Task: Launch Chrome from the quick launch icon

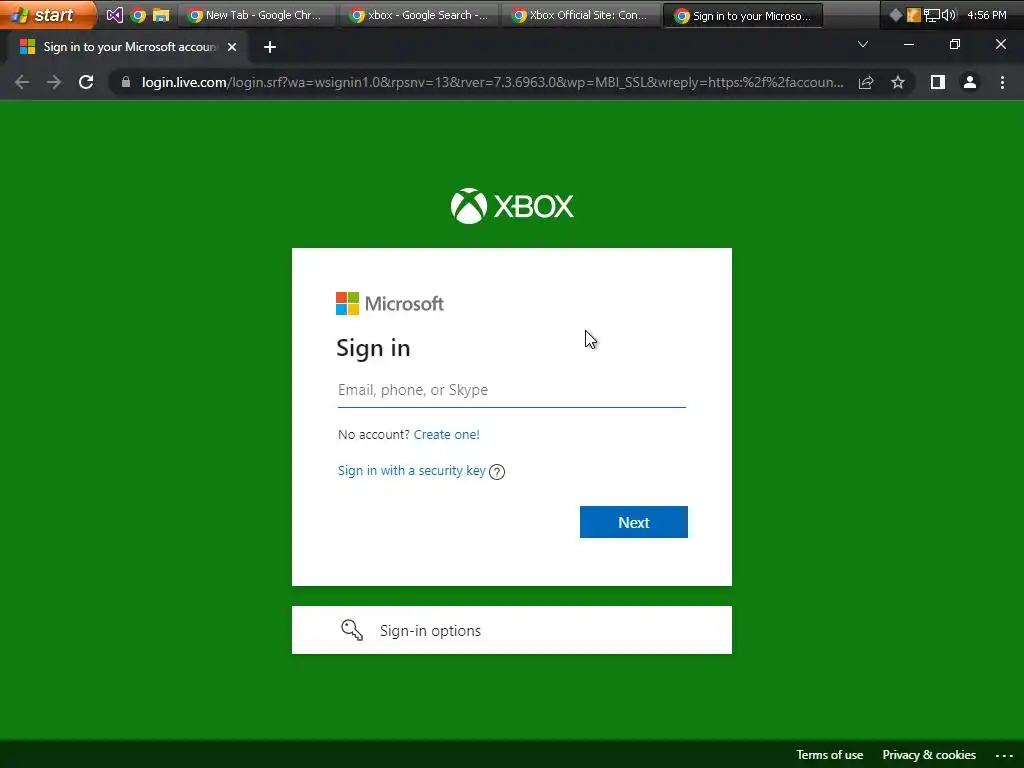Action: [x=138, y=14]
